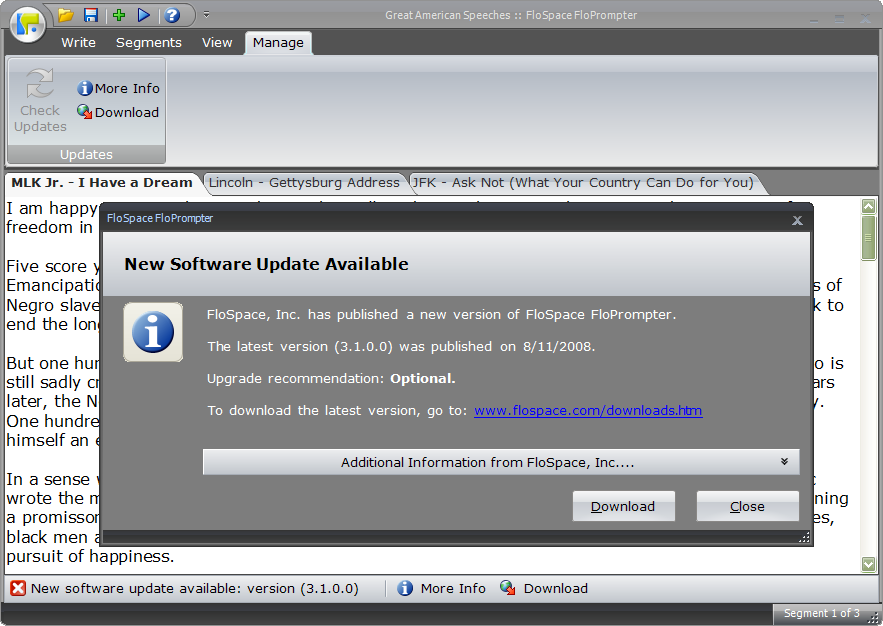
Task: Dismiss the status bar update notice with red X
Action: tap(18, 588)
